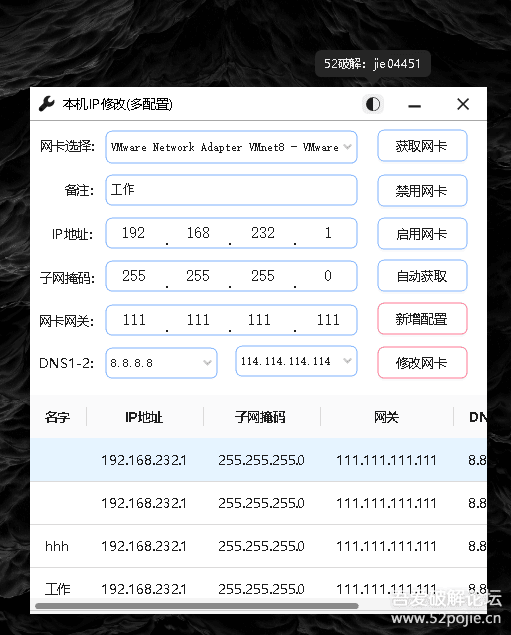The height and width of the screenshot is (635, 511).
Task: Close the 本机IP修改 window
Action: coord(463,104)
